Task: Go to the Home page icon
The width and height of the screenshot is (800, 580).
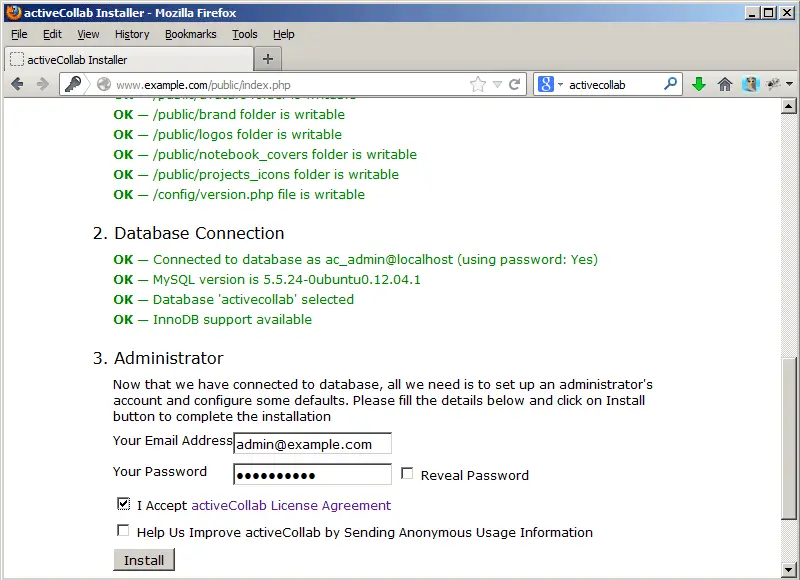Action: pyautogui.click(x=725, y=84)
